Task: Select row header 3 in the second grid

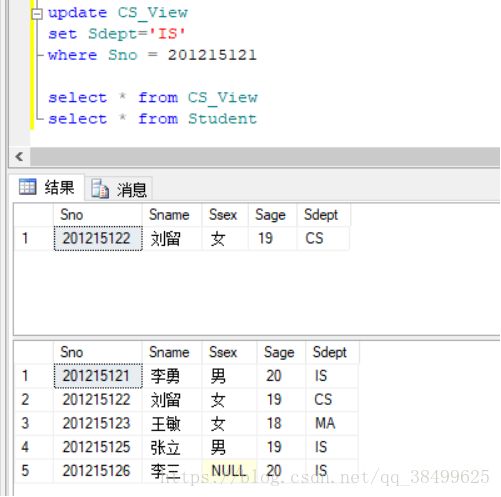Action: coord(34,424)
